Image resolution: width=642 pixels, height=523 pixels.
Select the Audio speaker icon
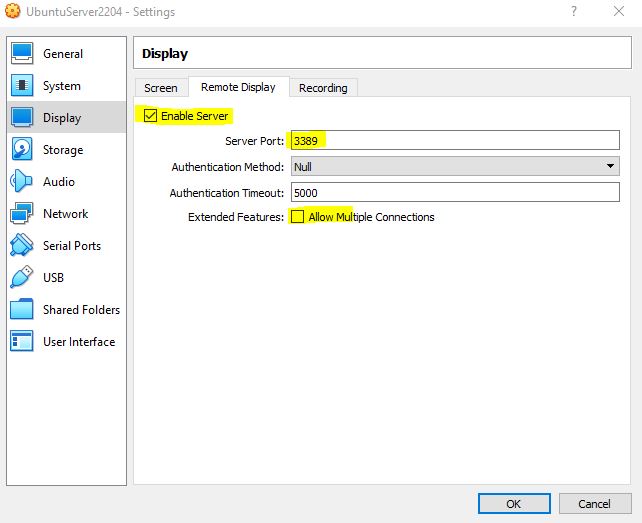tap(21, 181)
